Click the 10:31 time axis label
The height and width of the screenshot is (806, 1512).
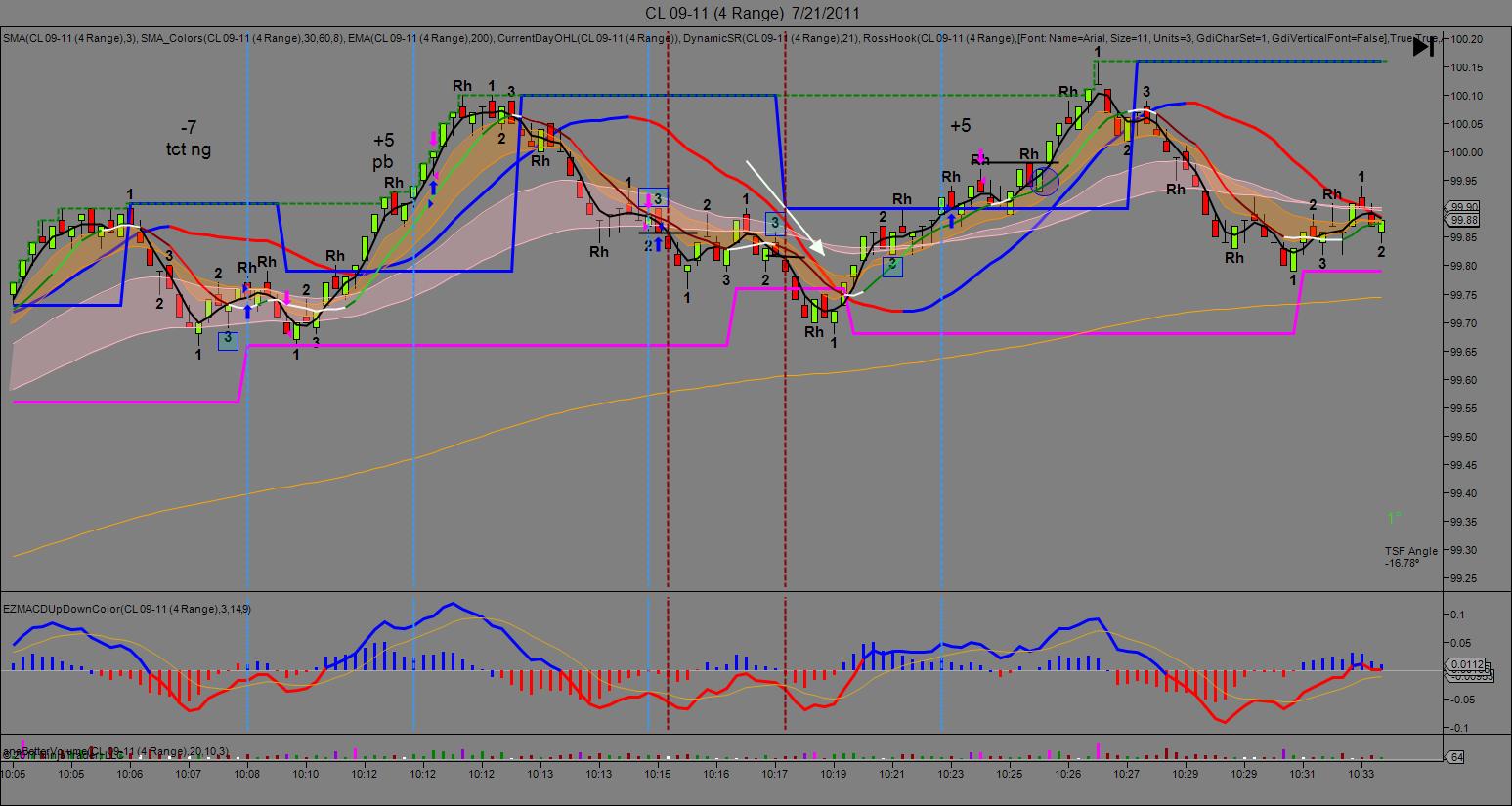pyautogui.click(x=1303, y=774)
